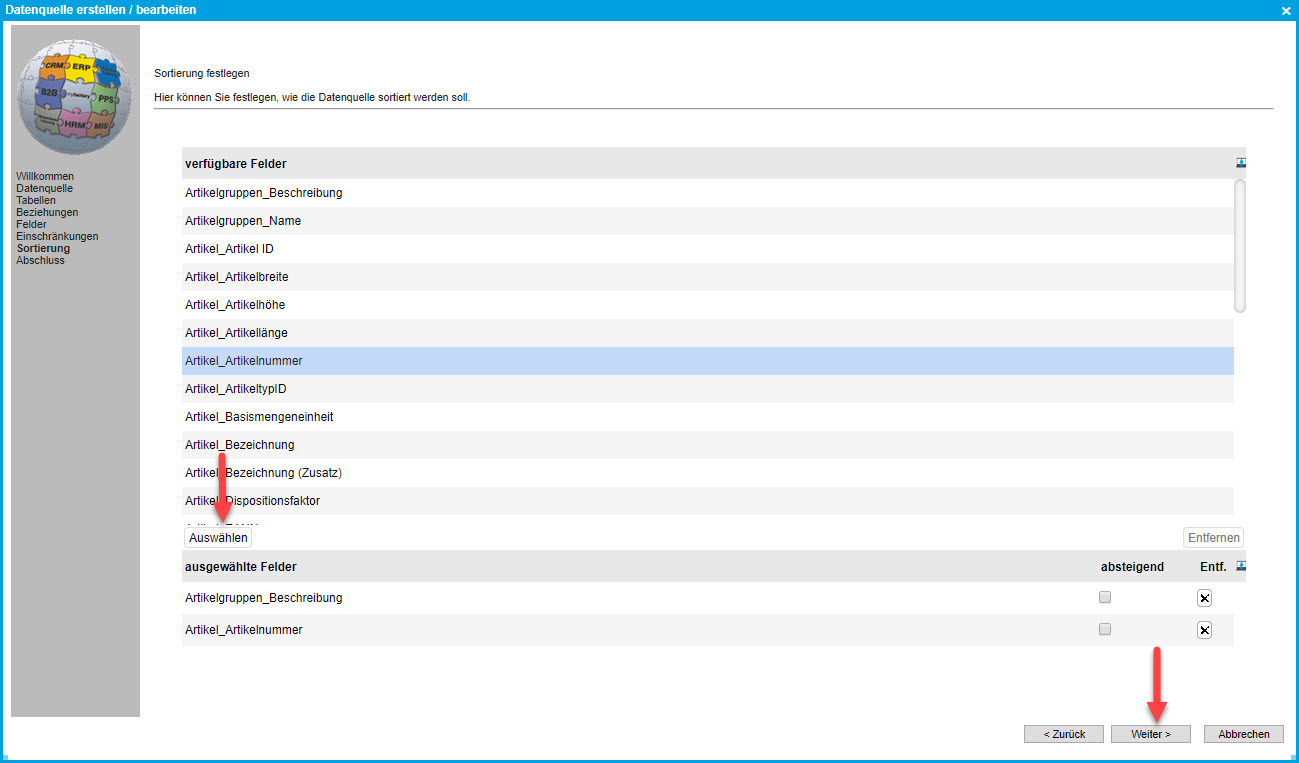Click the Entf. column header
The width and height of the screenshot is (1299, 763).
[1213, 567]
